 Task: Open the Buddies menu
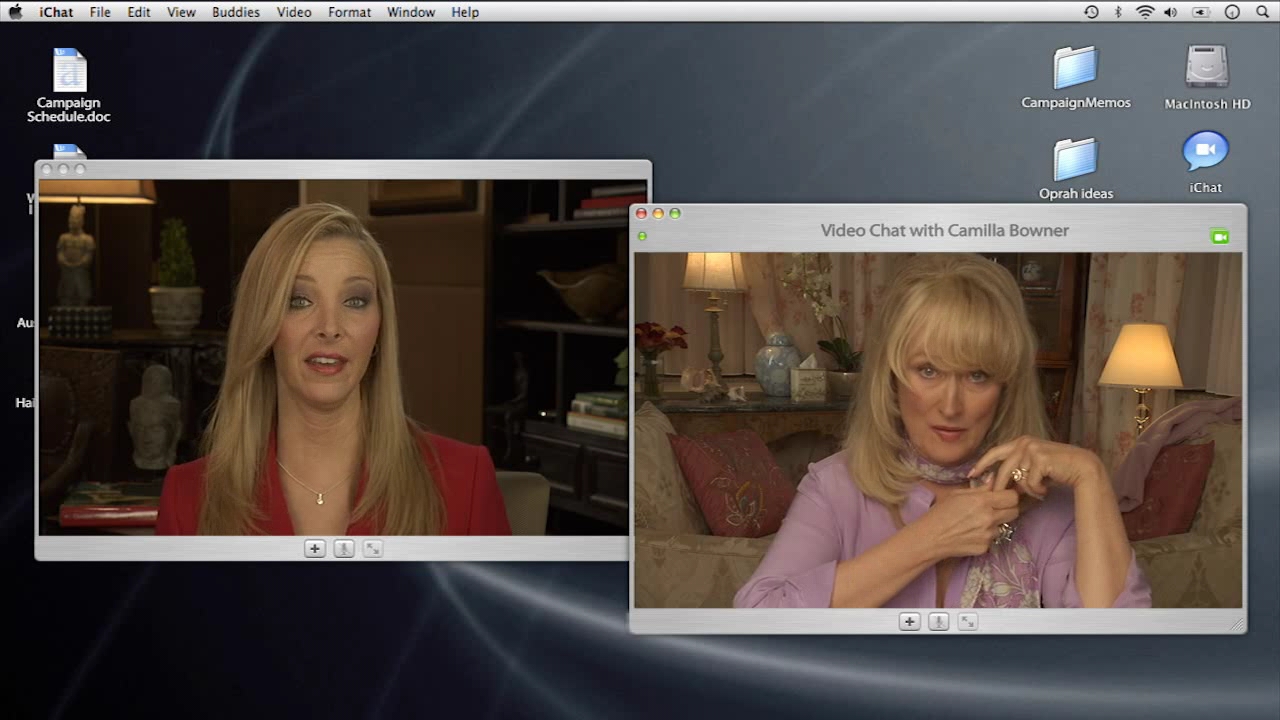click(x=236, y=12)
